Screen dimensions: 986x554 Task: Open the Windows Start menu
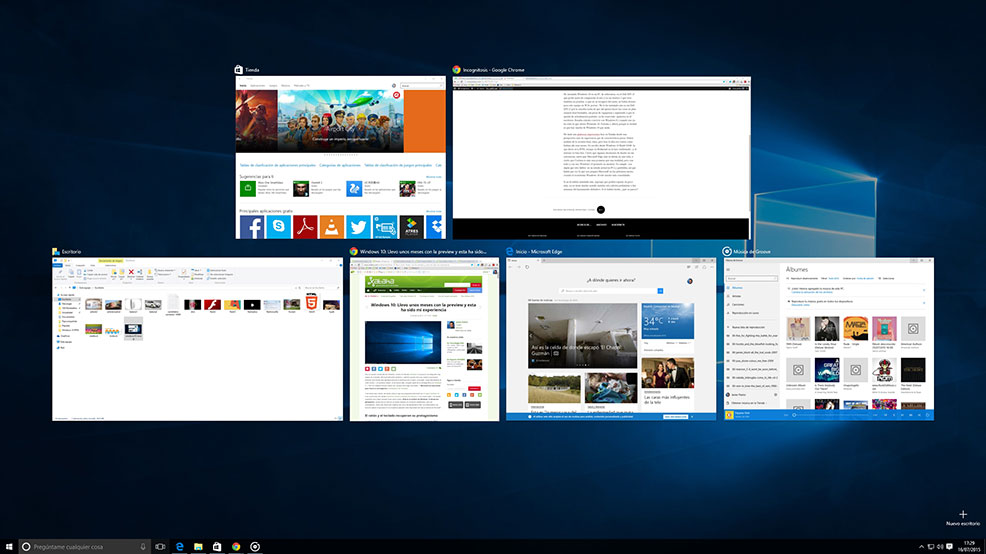coord(9,546)
